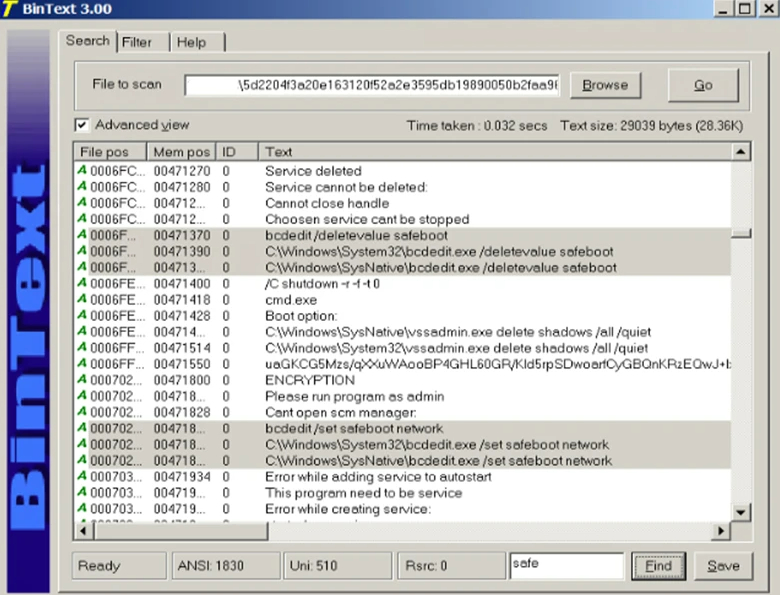The height and width of the screenshot is (595, 780).
Task: Click the ANSI icon on the cmd.exe row
Action: coord(82,300)
